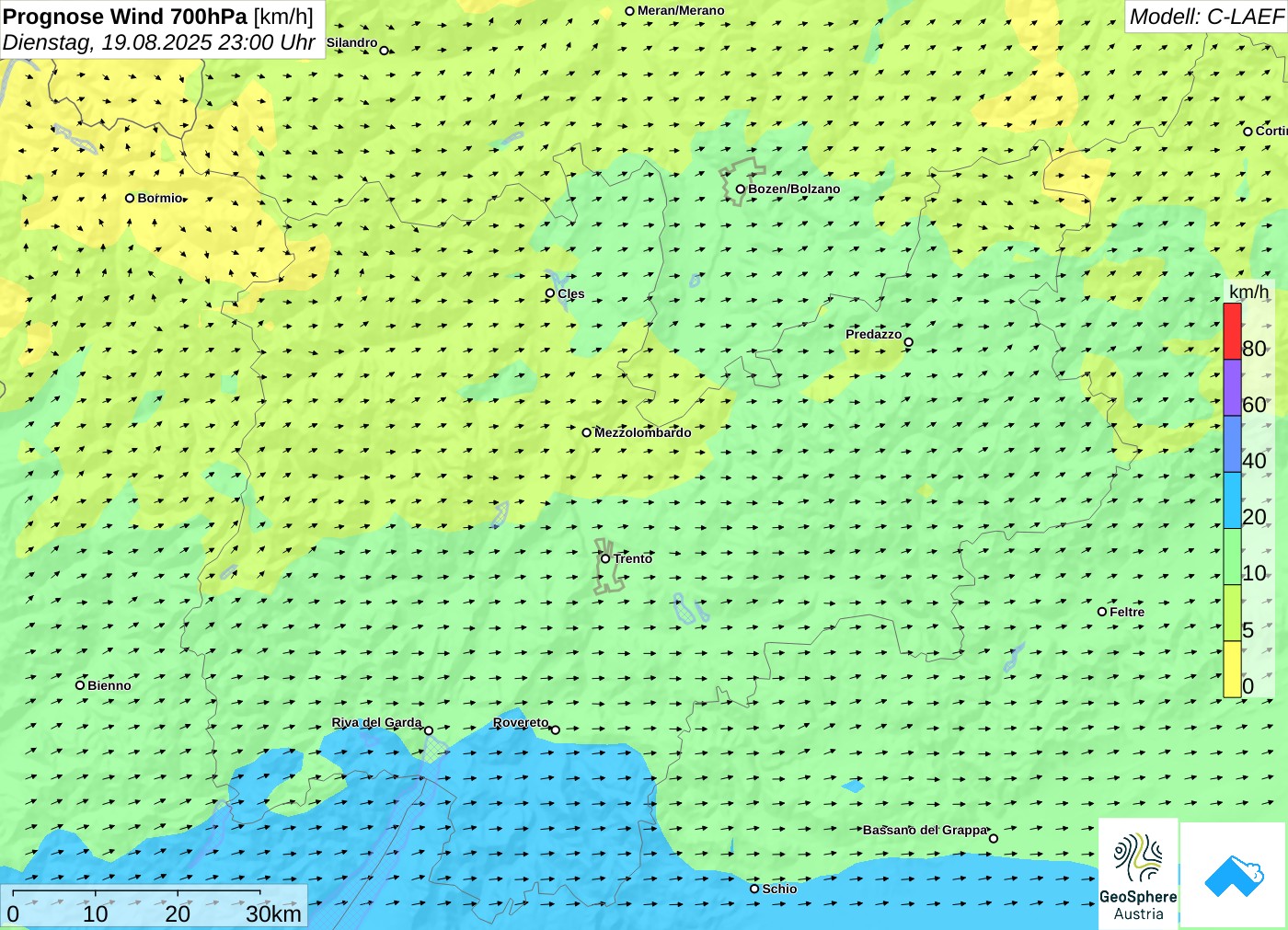Click the date 'Dienstag, 19.08.2025 23:00 Uhr'
The height and width of the screenshot is (930, 1288).
(x=159, y=42)
